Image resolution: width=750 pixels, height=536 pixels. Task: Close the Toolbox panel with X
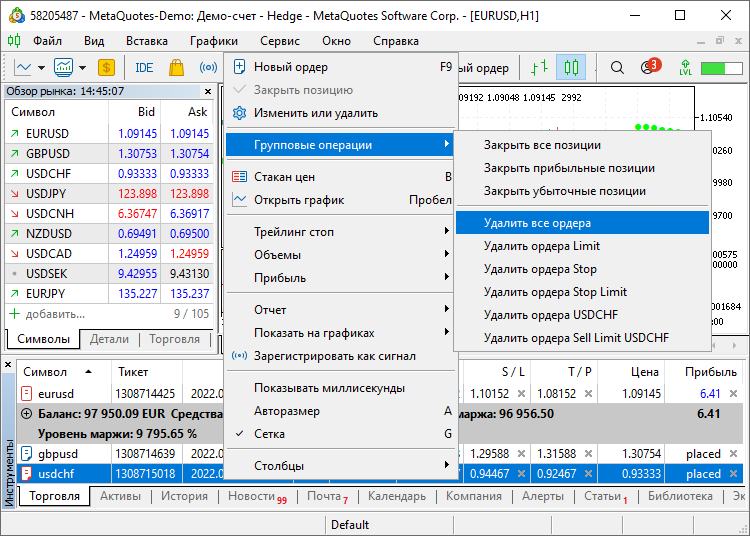8,365
